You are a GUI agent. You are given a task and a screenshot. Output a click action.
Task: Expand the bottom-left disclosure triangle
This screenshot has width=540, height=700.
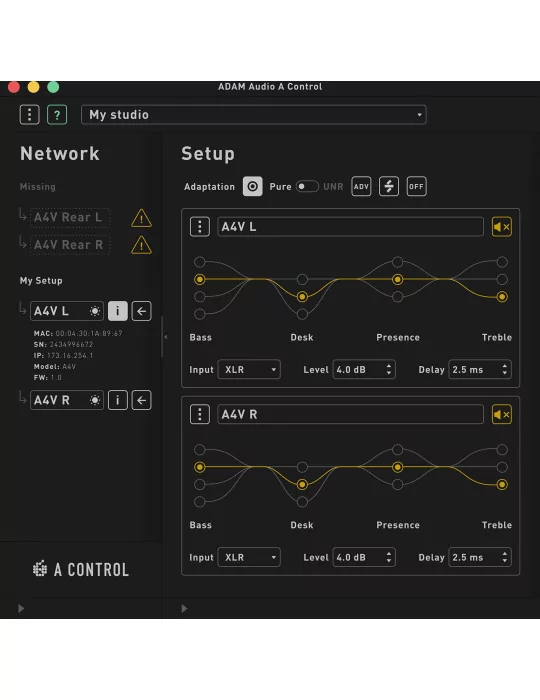pos(21,608)
